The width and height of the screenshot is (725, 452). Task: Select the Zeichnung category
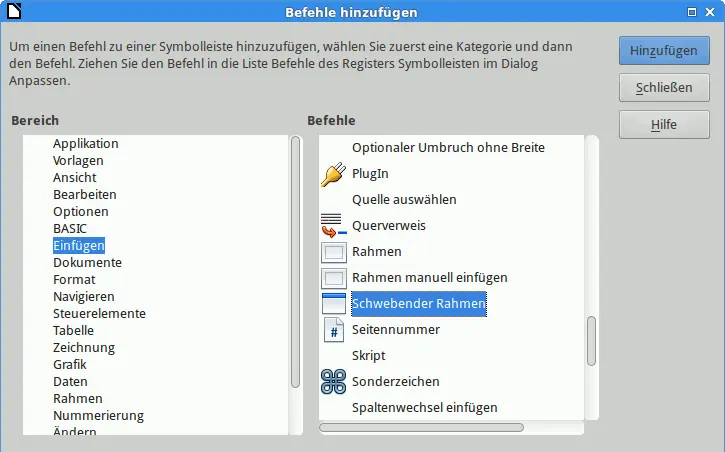click(x=84, y=347)
